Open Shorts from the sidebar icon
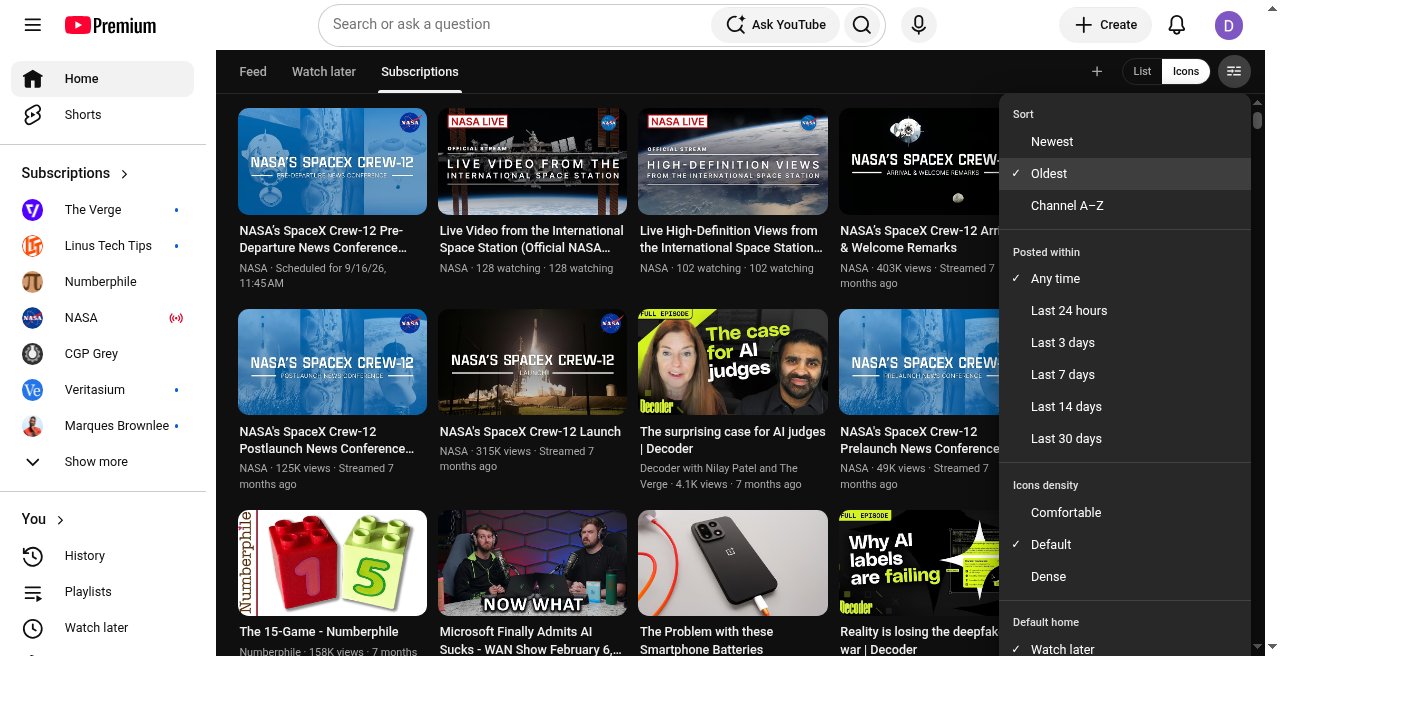Viewport: 1422px width, 728px height. pyautogui.click(x=33, y=115)
